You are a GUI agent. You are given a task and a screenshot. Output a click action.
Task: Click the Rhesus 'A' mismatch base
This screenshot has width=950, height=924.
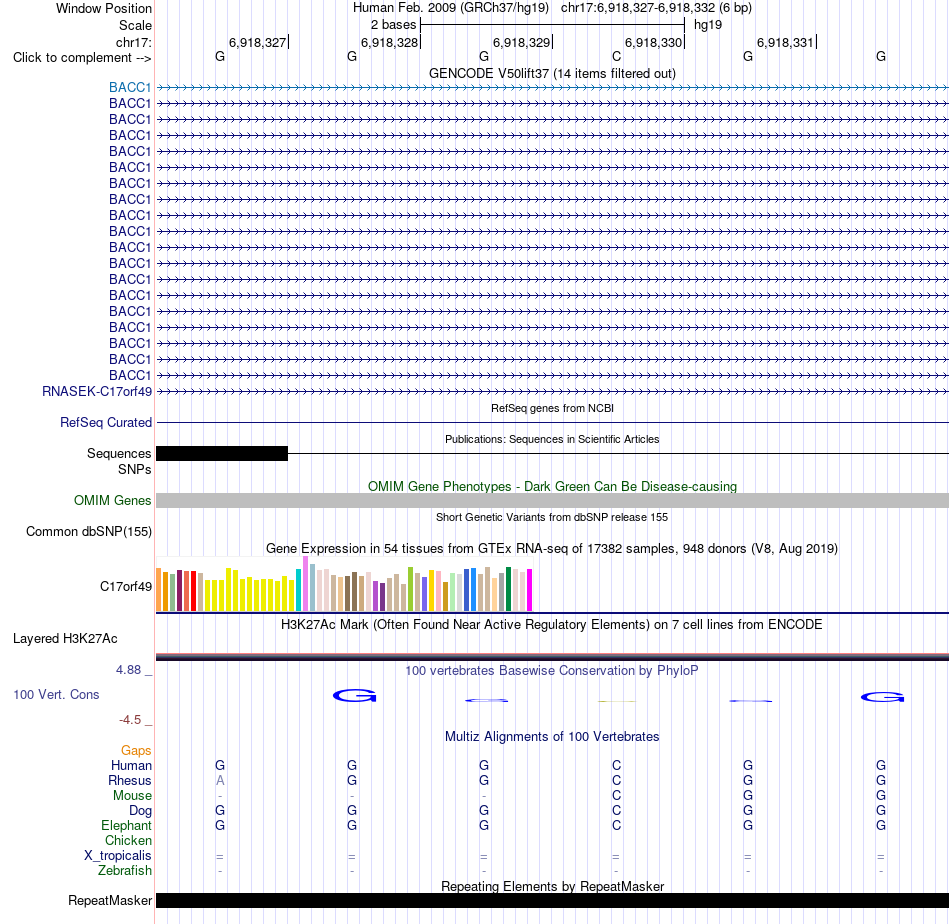220,781
